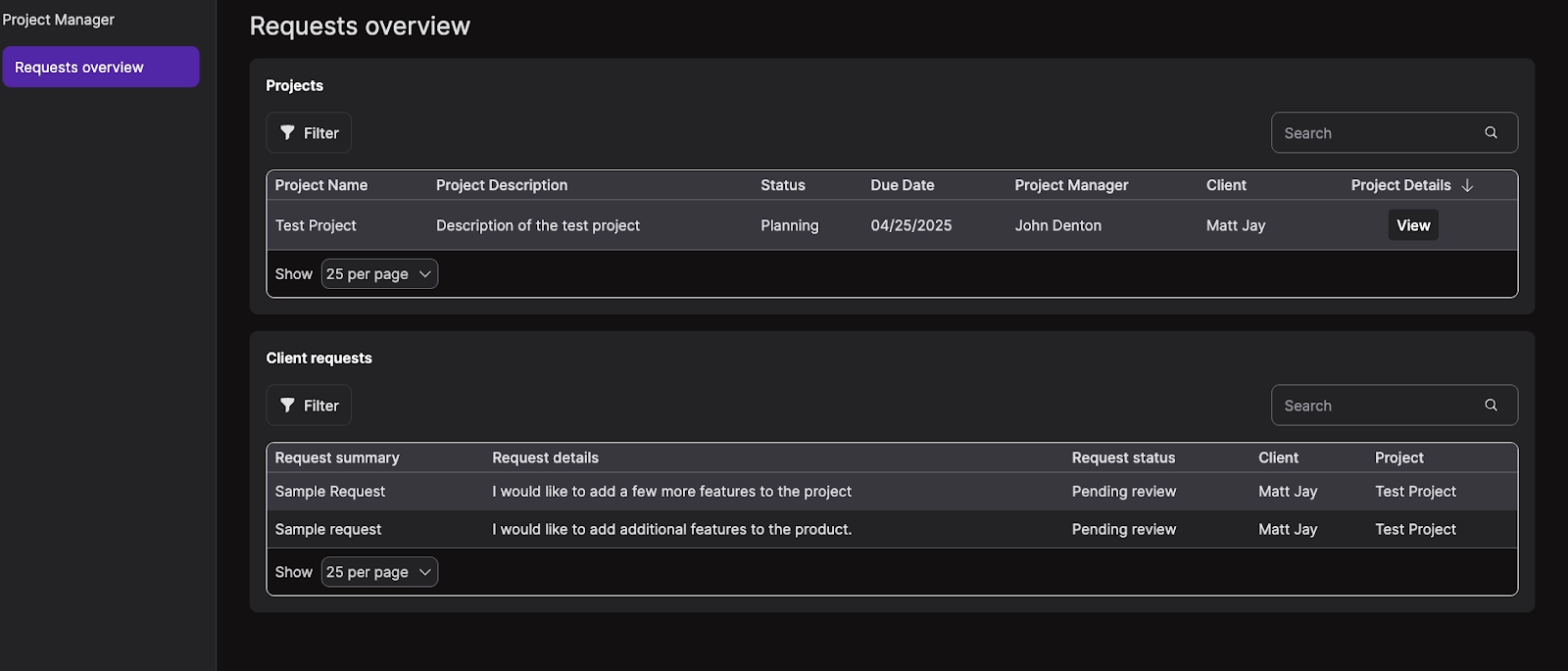Click the 04/25/2025 due date cell
The height and width of the screenshot is (671, 1568).
tap(911, 225)
